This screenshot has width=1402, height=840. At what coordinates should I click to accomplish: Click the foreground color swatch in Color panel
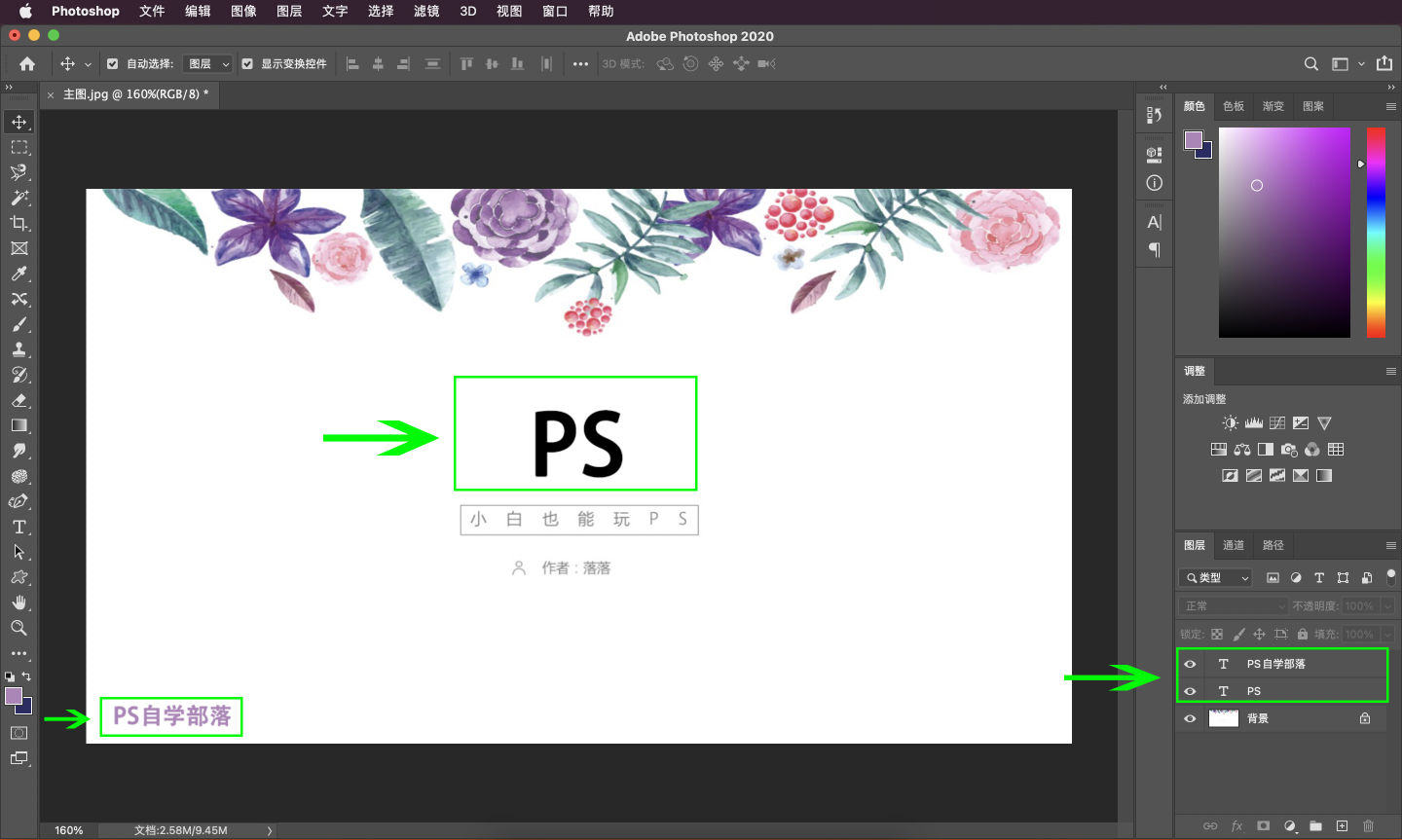point(1193,140)
